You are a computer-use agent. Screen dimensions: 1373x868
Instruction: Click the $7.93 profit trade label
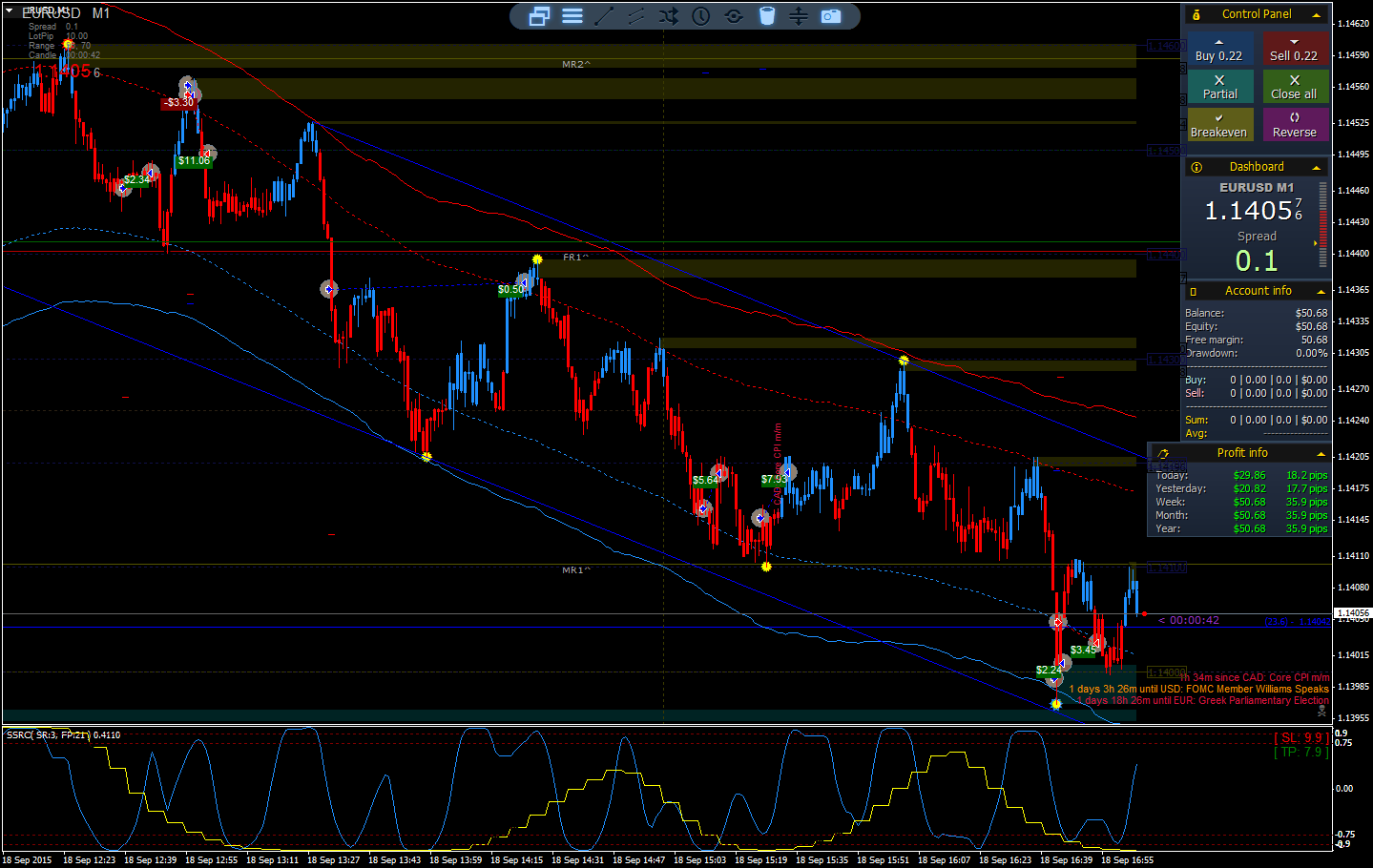click(774, 479)
